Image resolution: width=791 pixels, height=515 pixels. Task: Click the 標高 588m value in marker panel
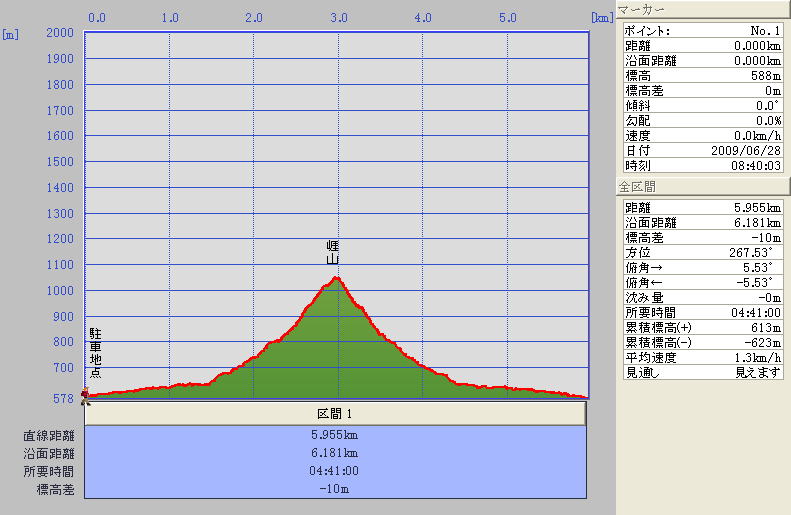click(766, 76)
